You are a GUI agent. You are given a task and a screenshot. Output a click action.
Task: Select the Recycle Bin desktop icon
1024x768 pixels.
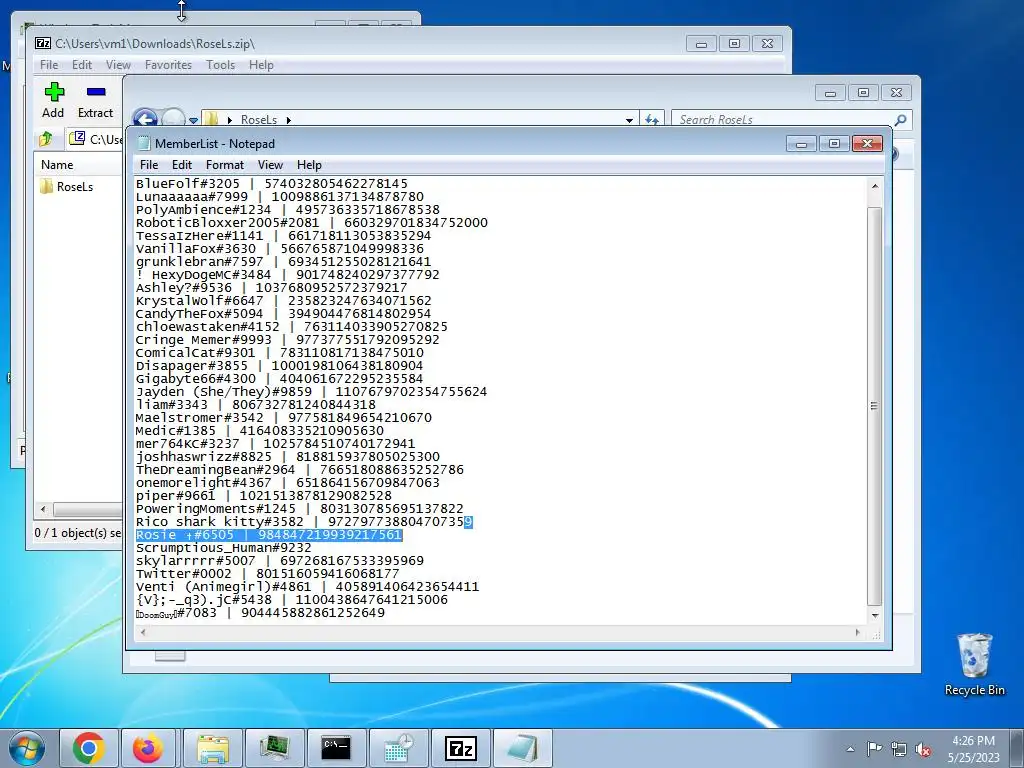tap(974, 665)
